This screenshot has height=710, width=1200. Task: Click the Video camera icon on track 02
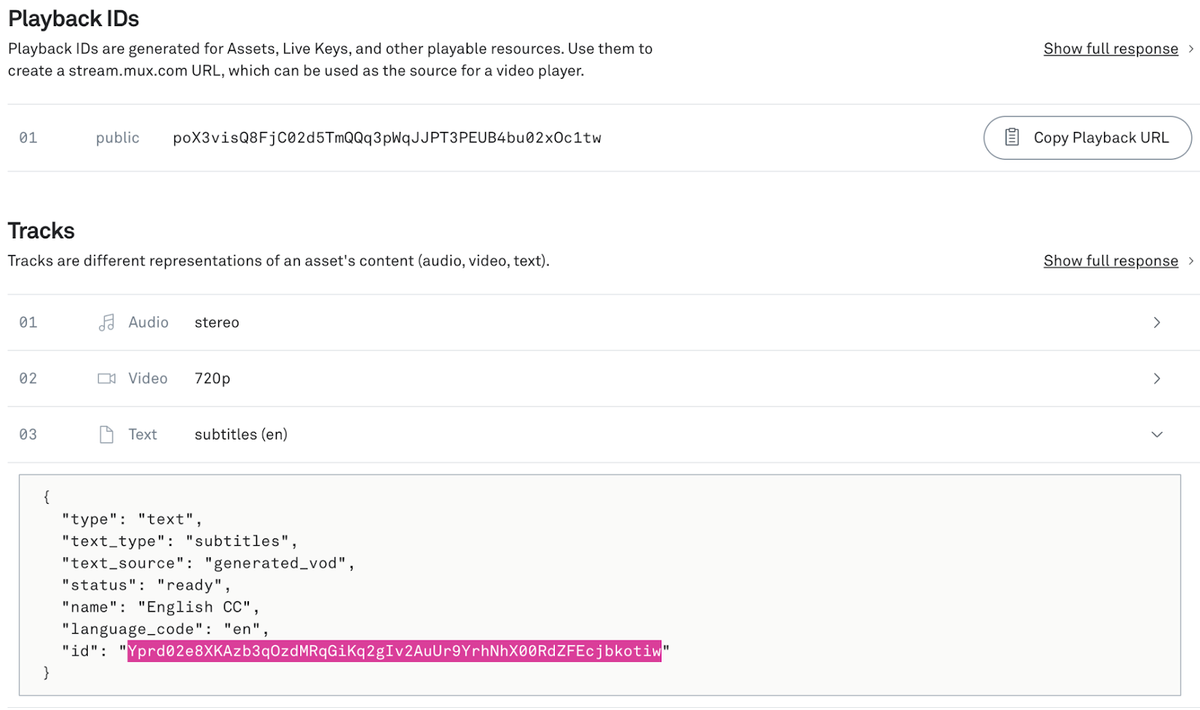click(106, 378)
